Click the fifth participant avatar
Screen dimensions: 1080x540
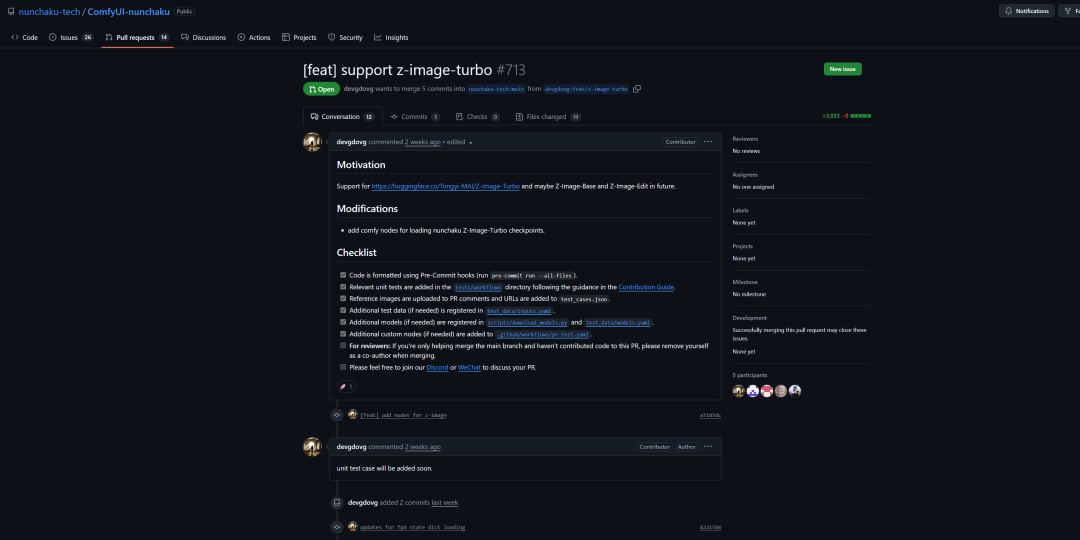[x=795, y=391]
